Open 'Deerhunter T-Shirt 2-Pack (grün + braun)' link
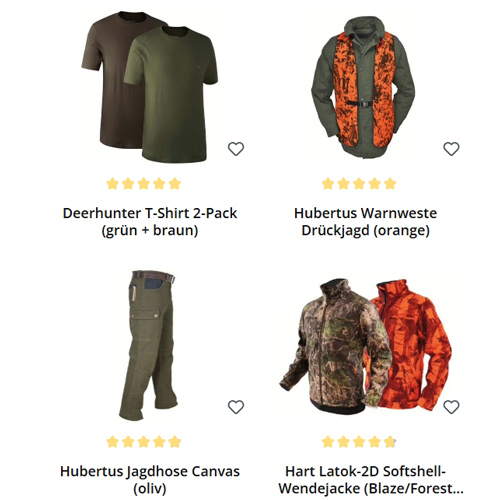 pos(150,222)
